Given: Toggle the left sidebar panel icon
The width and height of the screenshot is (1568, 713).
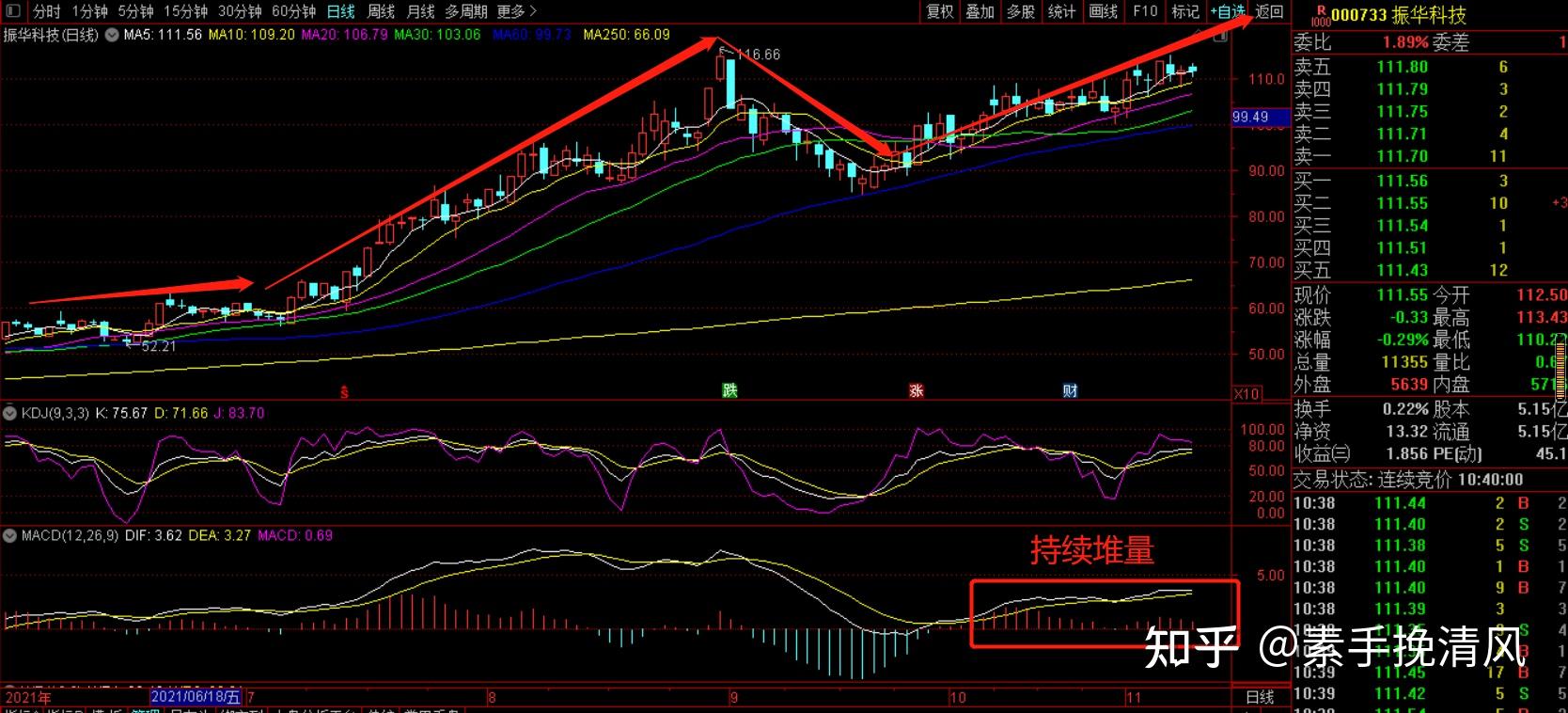Looking at the screenshot, I should tap(12, 11).
